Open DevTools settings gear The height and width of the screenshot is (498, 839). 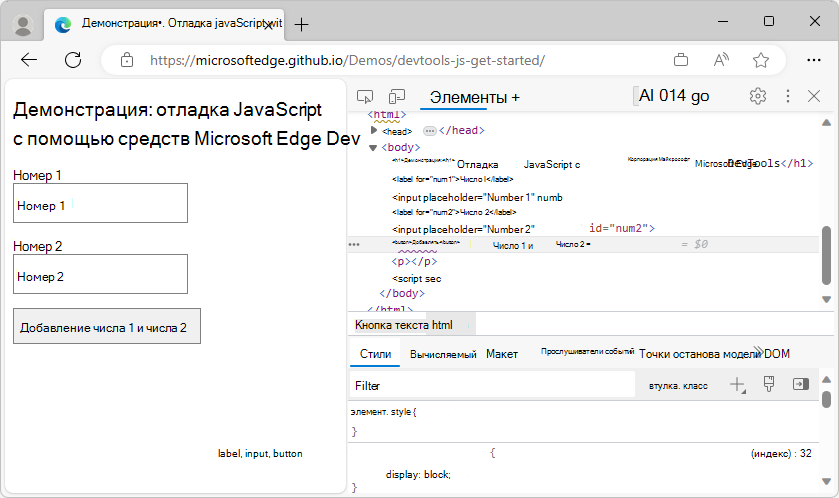point(758,96)
